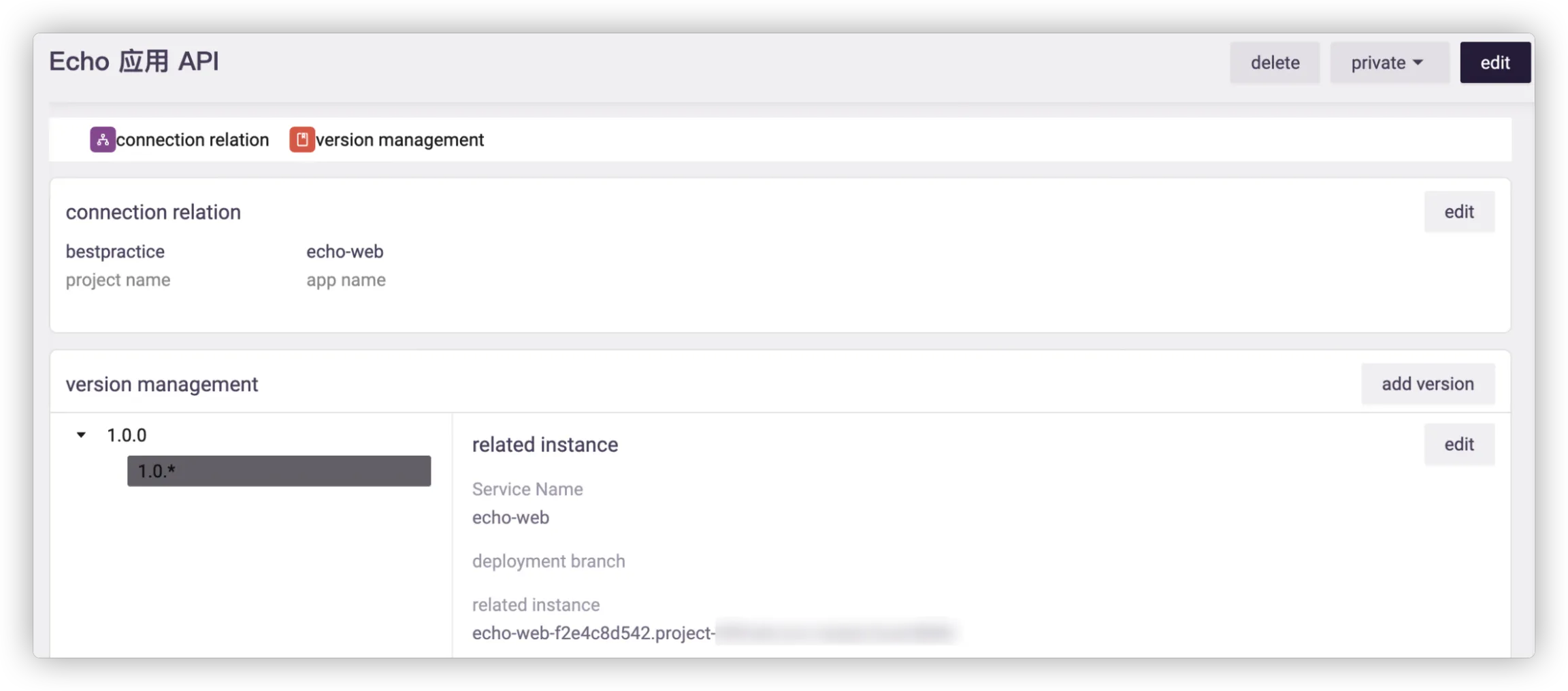Image resolution: width=1568 pixels, height=691 pixels.
Task: Click echo-web under Service Name
Action: click(x=510, y=517)
